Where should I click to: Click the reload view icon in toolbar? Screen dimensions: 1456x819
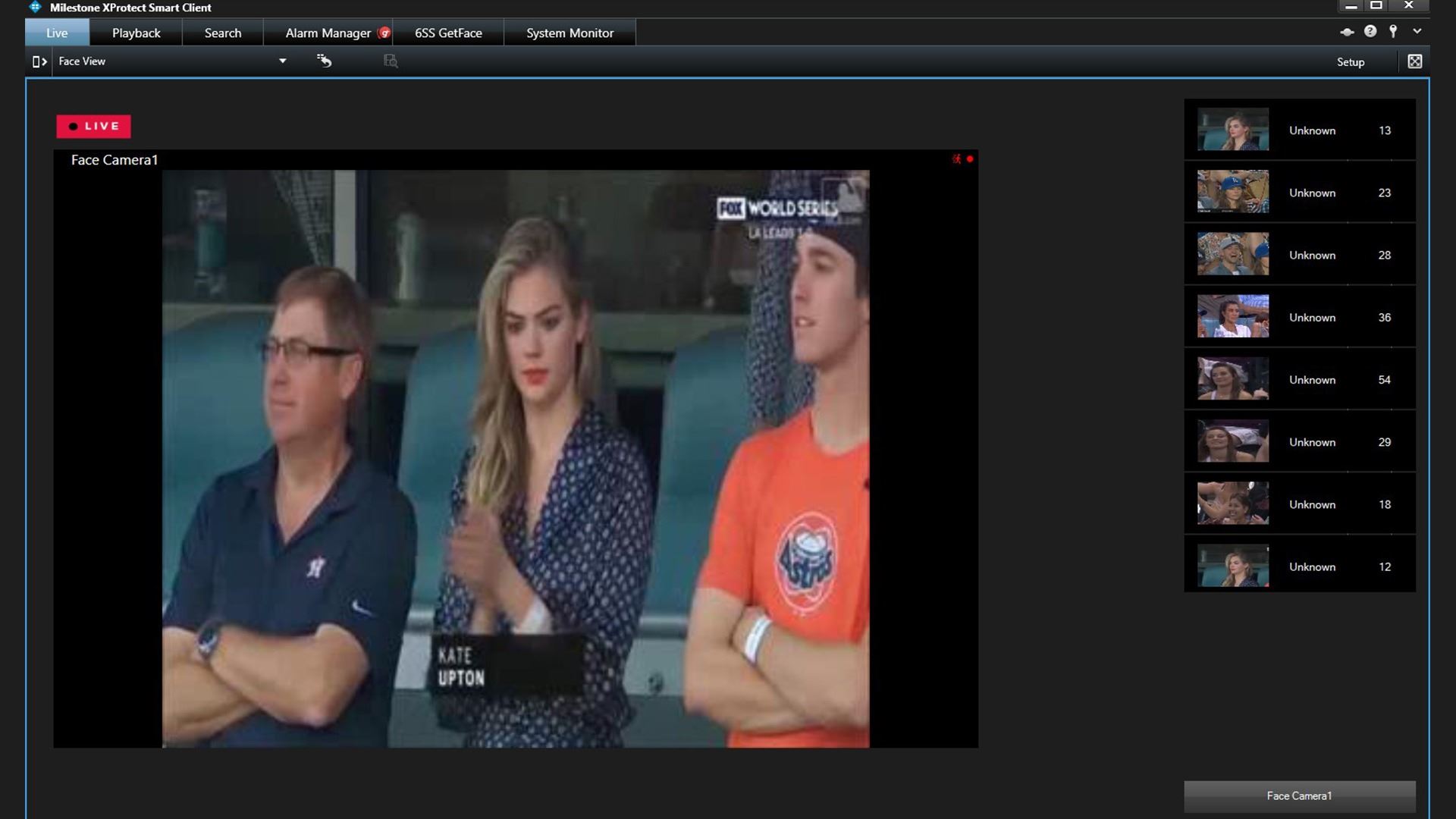tap(324, 61)
